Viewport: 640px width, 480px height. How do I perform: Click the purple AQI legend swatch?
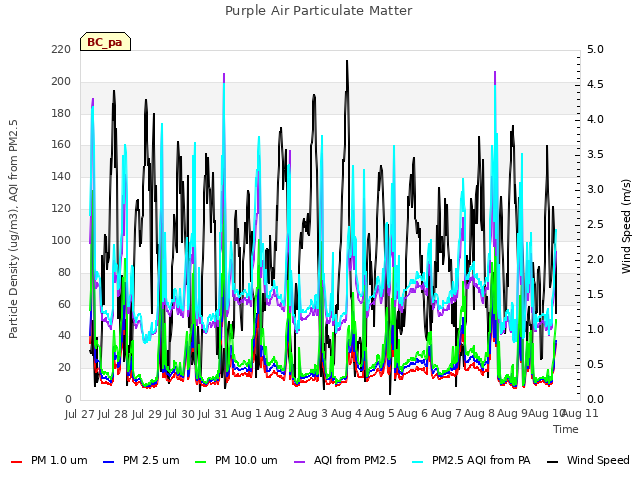(x=300, y=462)
